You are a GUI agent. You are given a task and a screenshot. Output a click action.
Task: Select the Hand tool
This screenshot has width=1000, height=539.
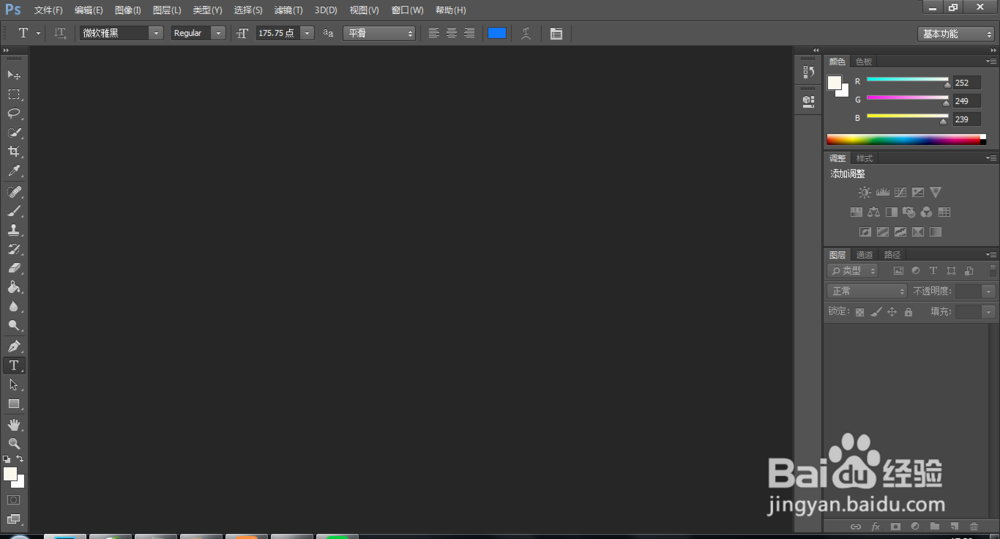(x=13, y=425)
